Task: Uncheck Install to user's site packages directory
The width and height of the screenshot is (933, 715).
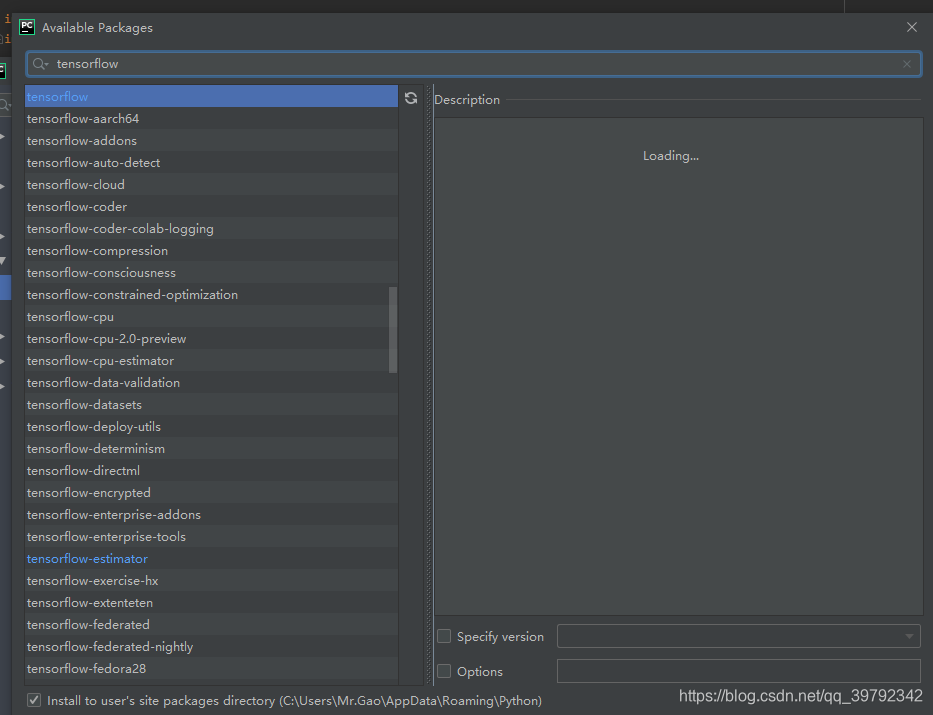Action: (34, 700)
